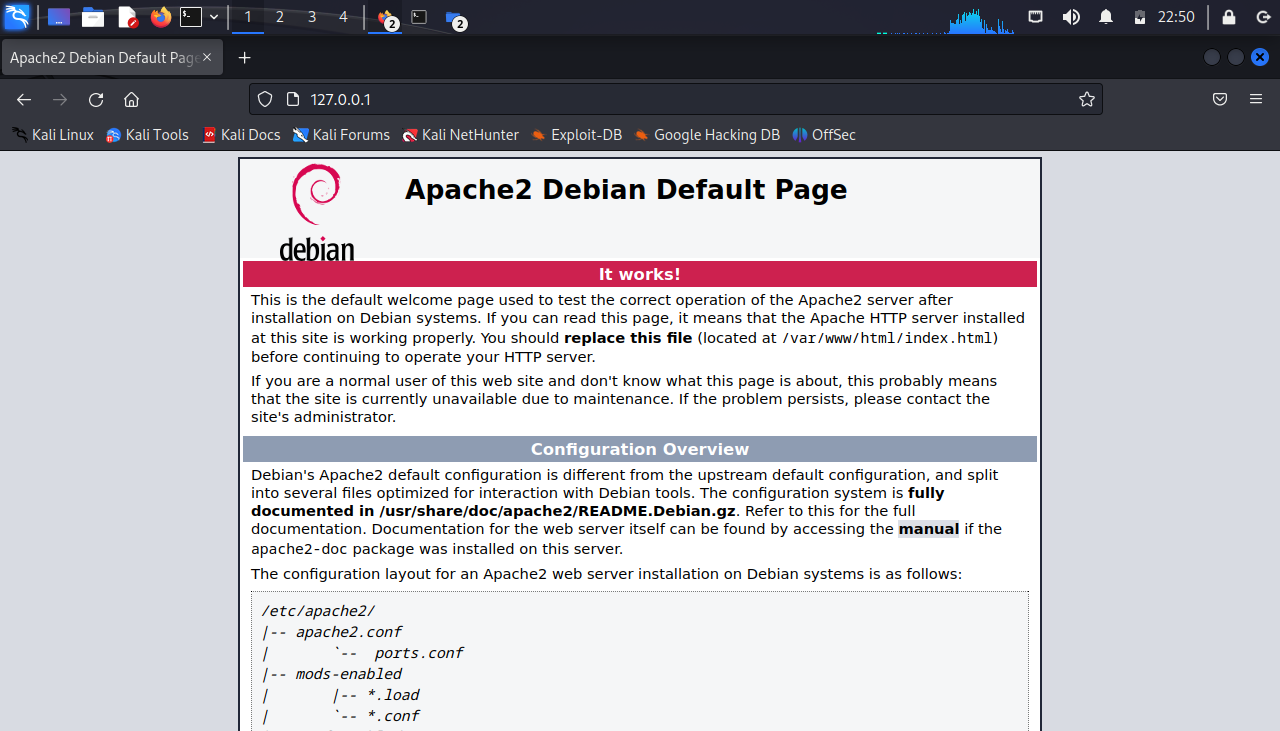Select the Firefox taskbar window group

(x=386, y=17)
